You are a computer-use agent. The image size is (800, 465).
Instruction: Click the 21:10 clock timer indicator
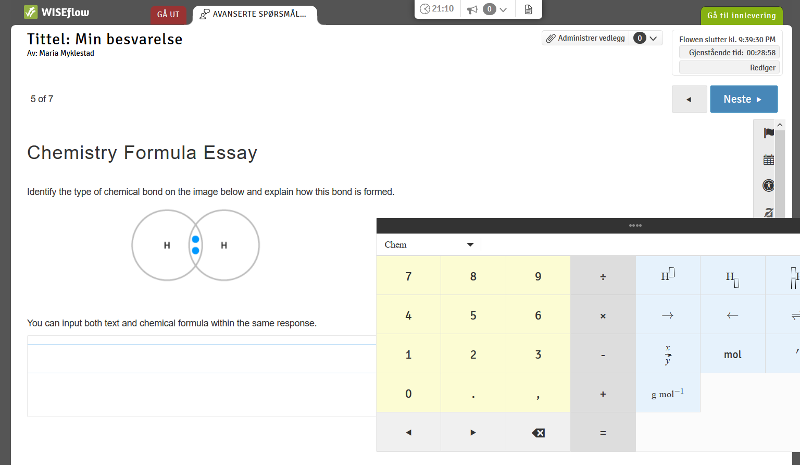pyautogui.click(x=437, y=9)
